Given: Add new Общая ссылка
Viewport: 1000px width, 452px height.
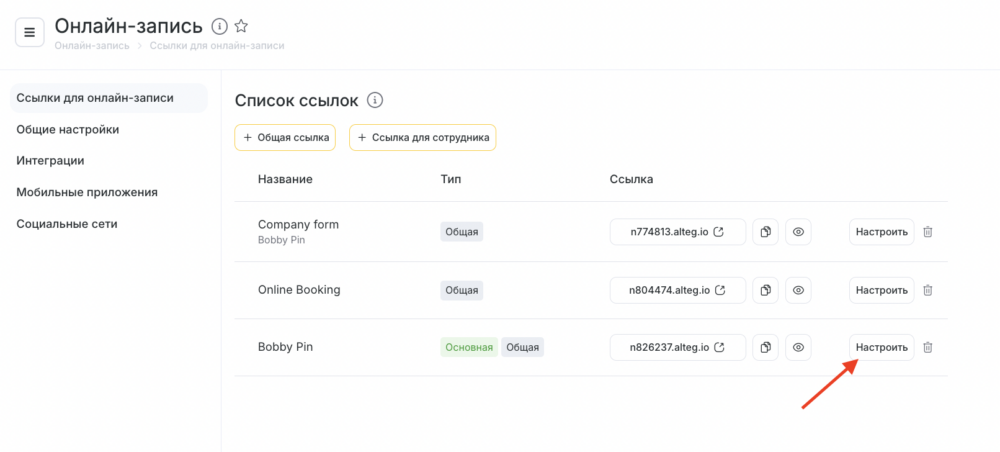Looking at the screenshot, I should (285, 138).
